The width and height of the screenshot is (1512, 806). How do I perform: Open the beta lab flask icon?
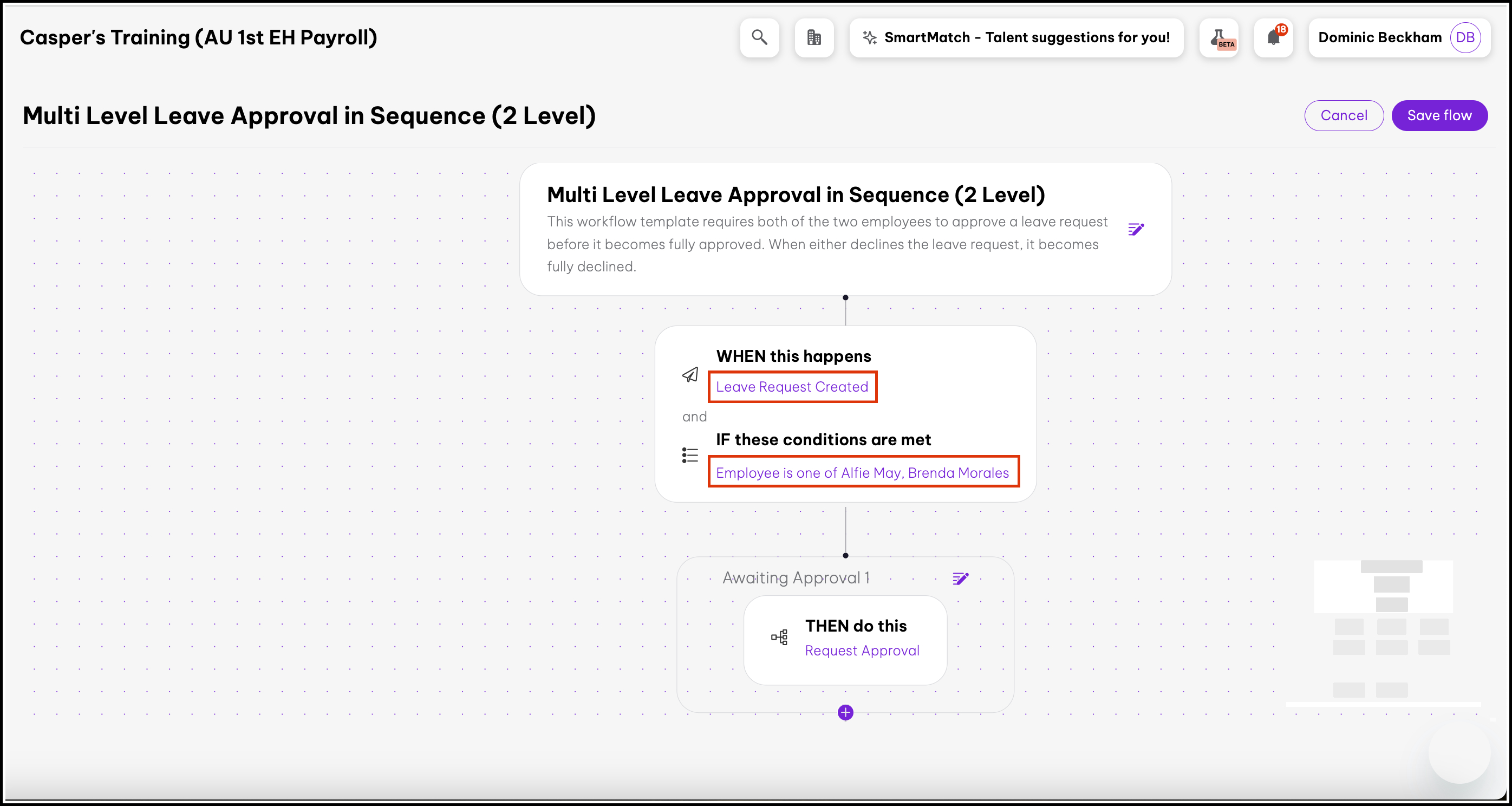tap(1219, 37)
